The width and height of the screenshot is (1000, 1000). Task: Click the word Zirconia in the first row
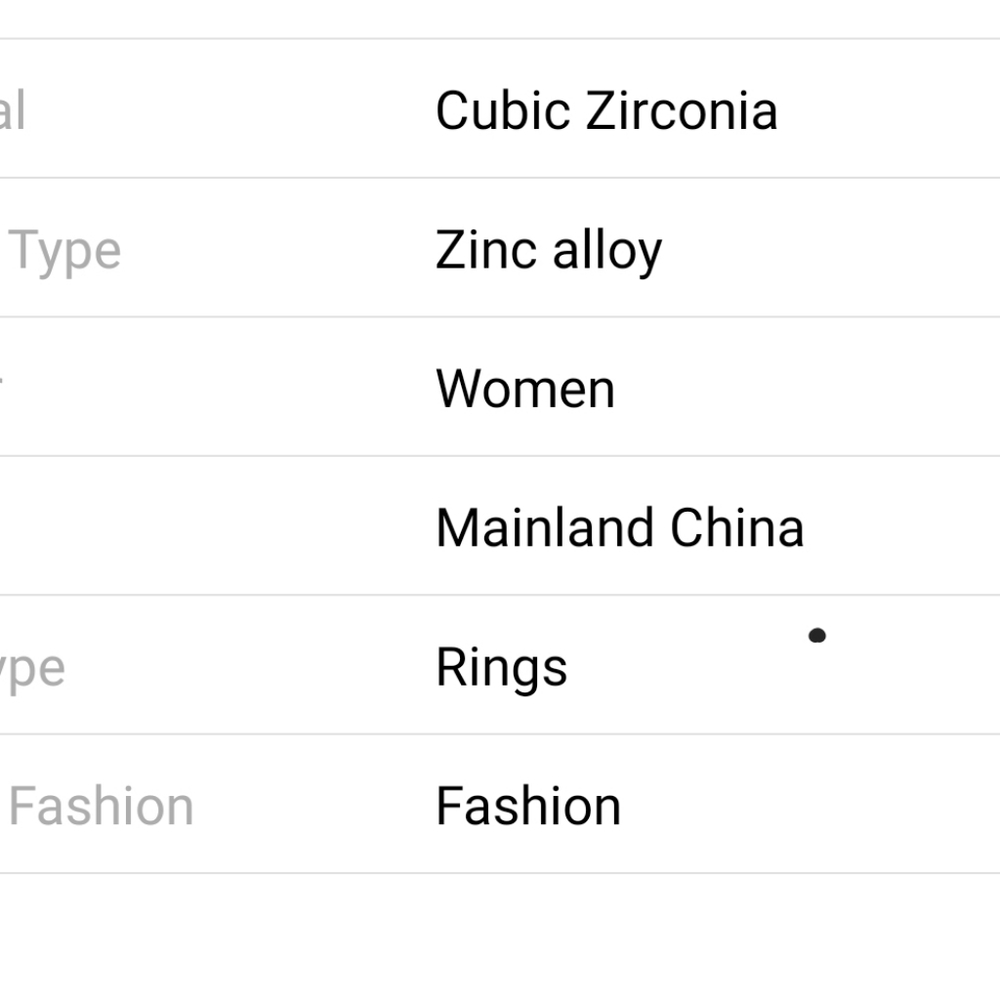681,110
